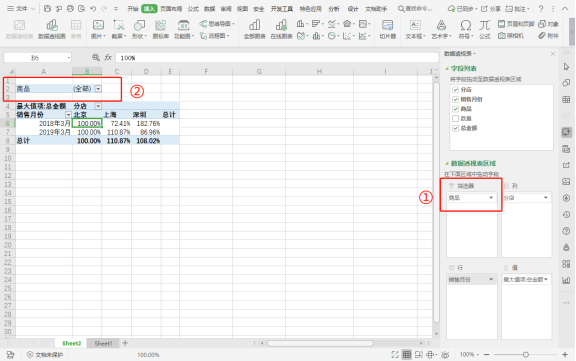The height and width of the screenshot is (361, 576).
Task: Open the 形状 shapes tool
Action: [x=139, y=29]
